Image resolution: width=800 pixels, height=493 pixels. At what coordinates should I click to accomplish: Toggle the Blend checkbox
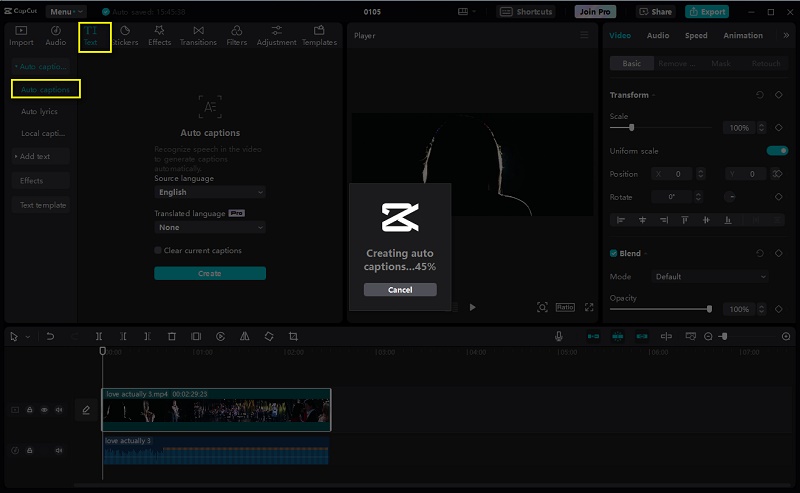[613, 253]
